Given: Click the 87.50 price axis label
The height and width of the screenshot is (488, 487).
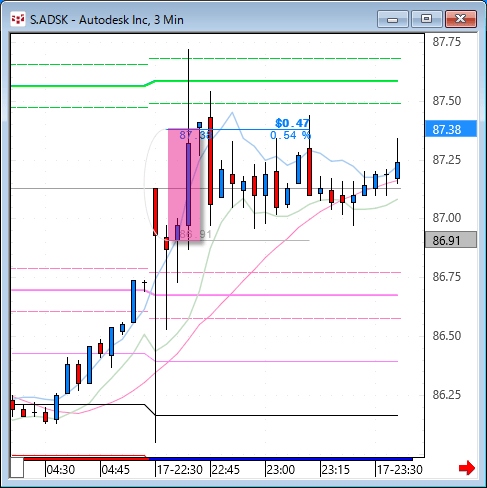Looking at the screenshot, I should [x=447, y=101].
